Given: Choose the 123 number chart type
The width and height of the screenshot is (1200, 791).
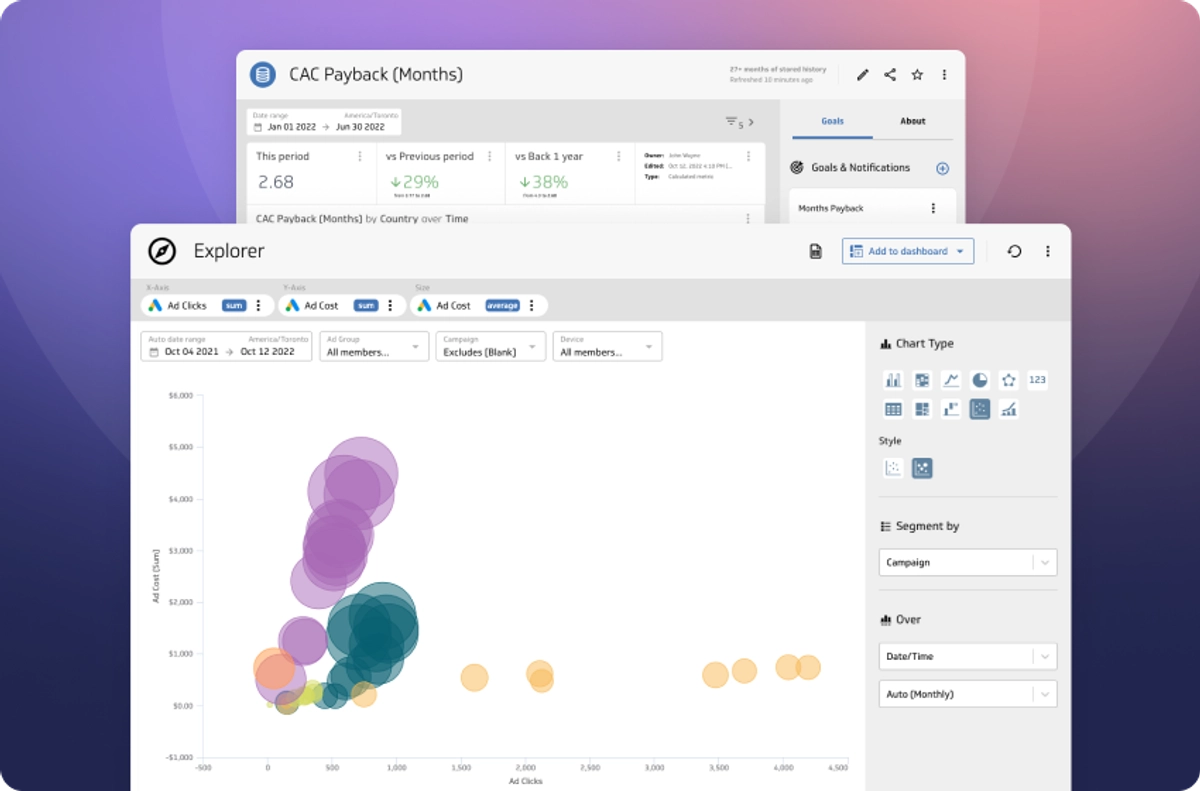Looking at the screenshot, I should coord(1037,380).
